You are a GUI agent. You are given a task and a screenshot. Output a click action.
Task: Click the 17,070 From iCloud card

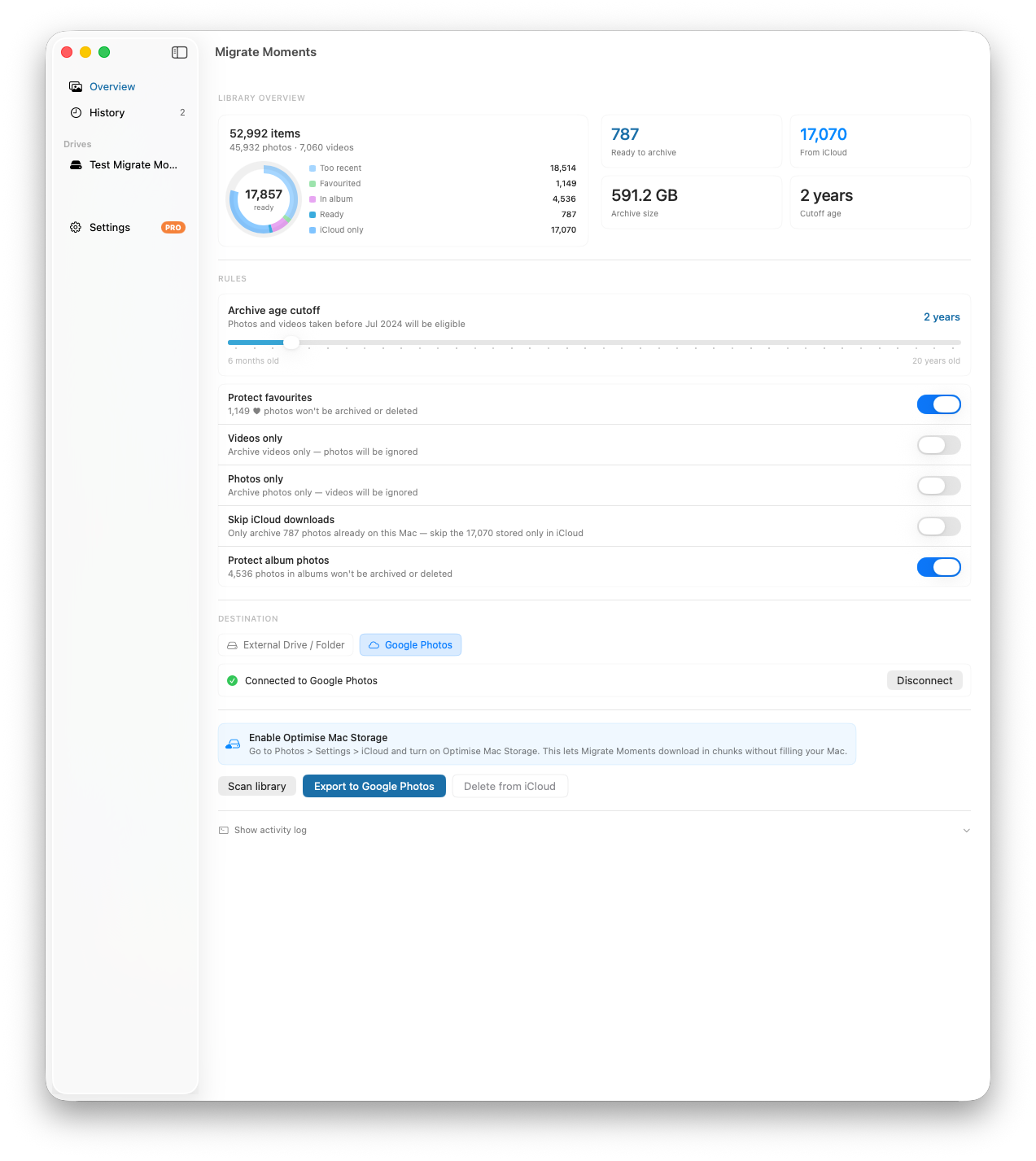(880, 142)
